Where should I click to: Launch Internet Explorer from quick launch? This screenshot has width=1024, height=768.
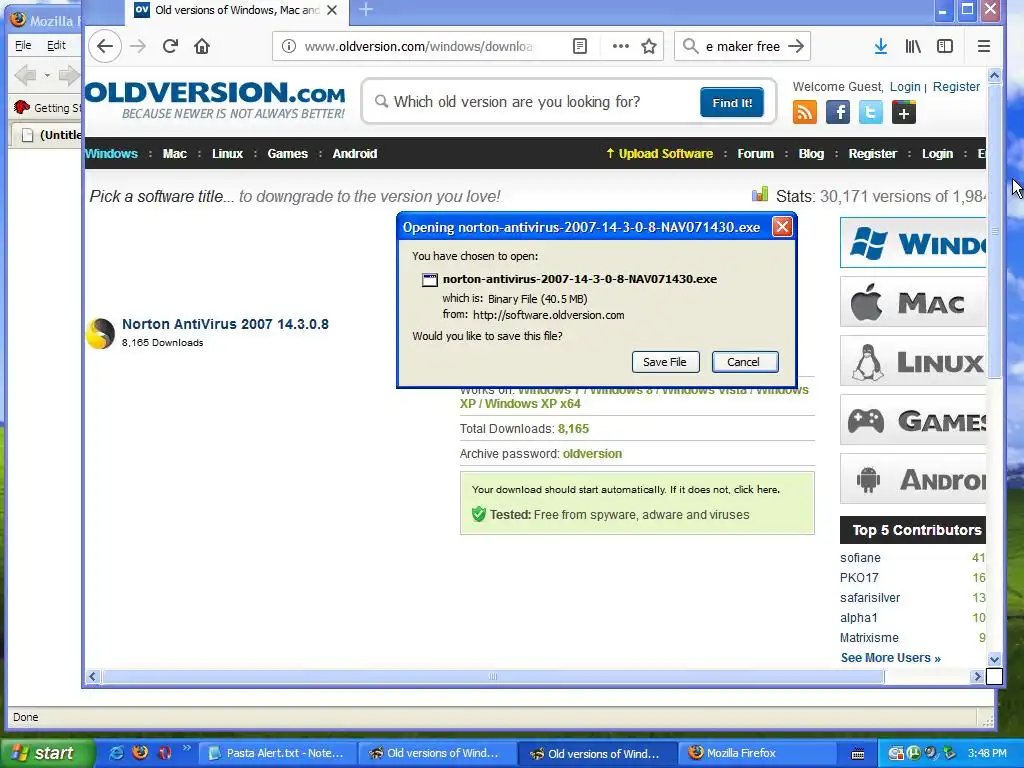coord(116,753)
